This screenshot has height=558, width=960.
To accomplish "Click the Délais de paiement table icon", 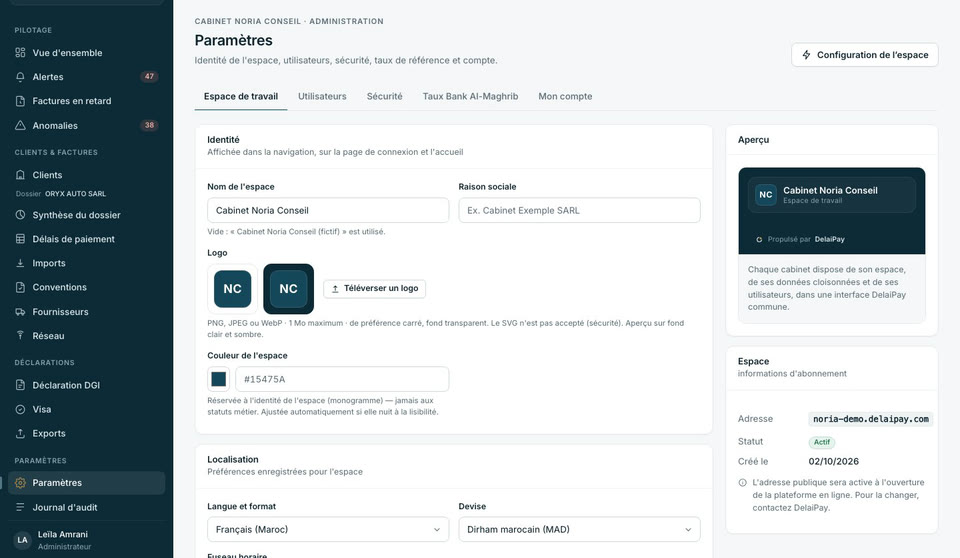I will click(x=20, y=239).
